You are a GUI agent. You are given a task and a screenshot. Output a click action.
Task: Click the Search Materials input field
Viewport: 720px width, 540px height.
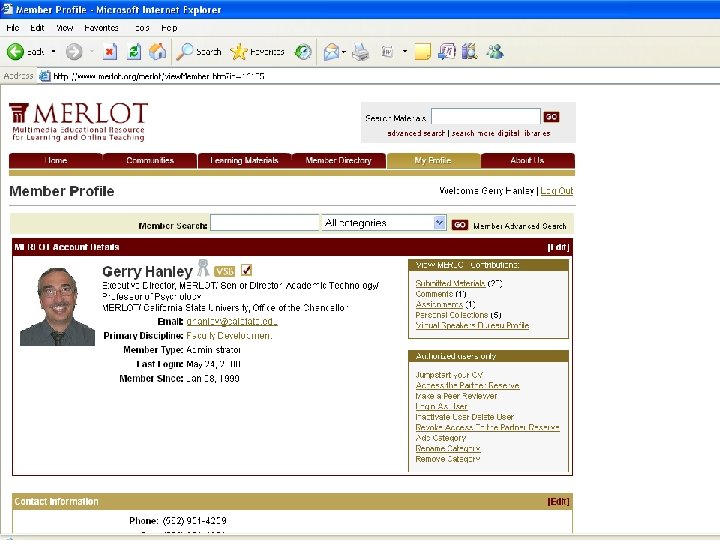(x=486, y=117)
